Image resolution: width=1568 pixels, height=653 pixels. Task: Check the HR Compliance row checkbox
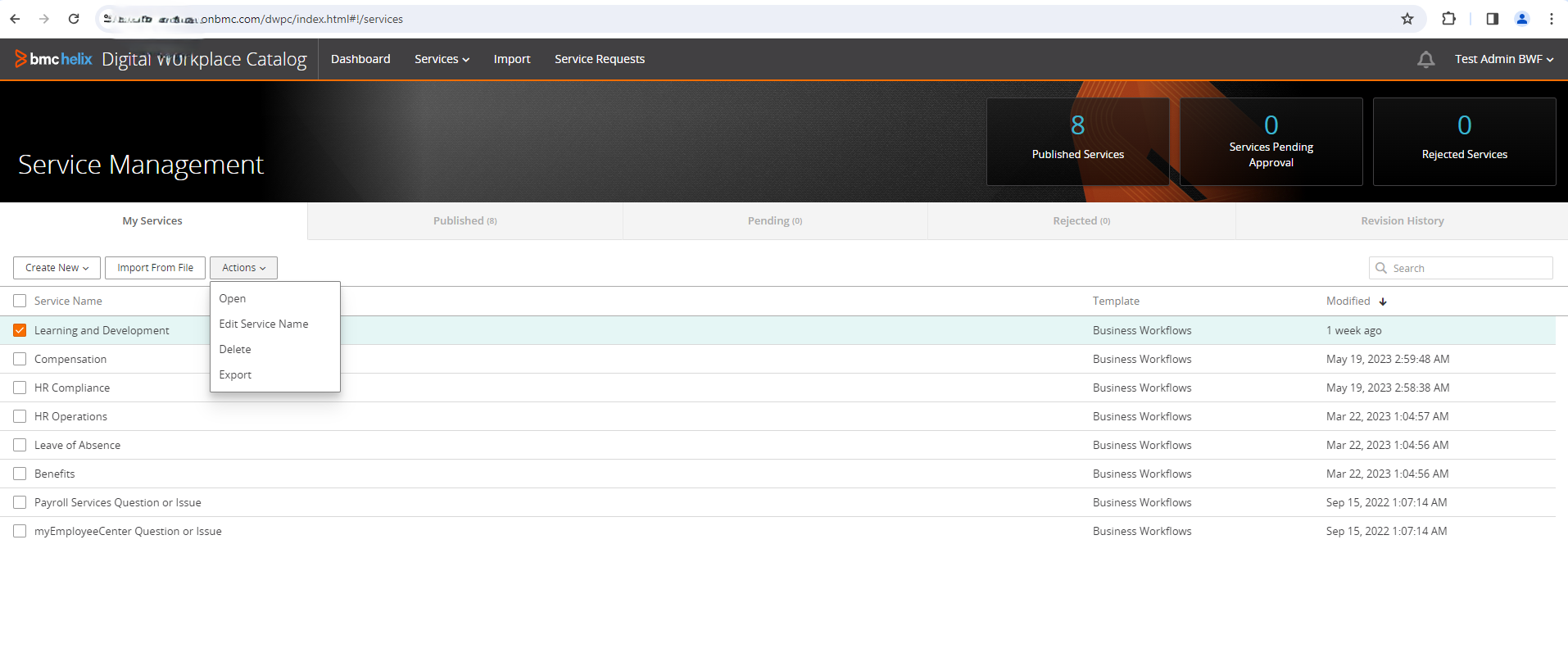coord(20,388)
